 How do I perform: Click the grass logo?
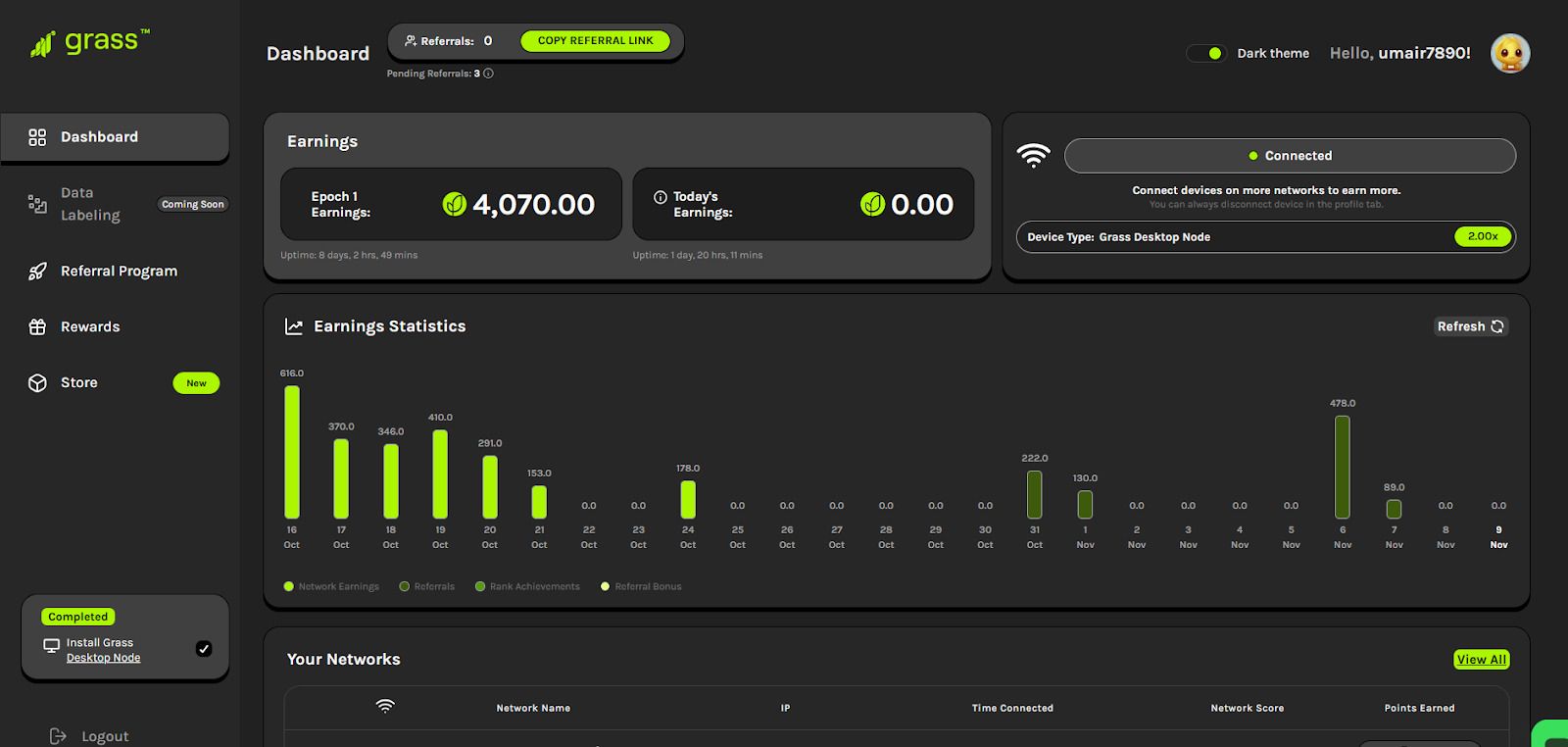click(x=89, y=43)
